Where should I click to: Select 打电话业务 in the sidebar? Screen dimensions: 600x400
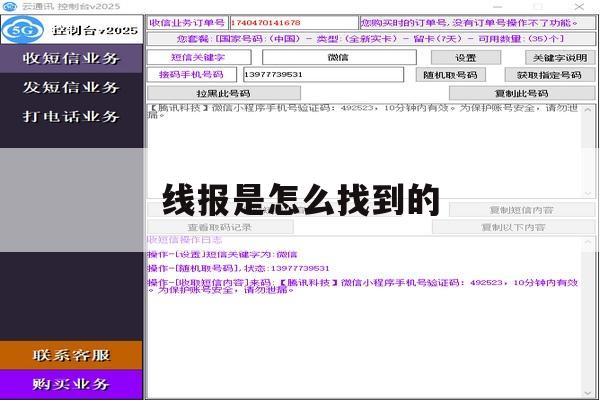[x=72, y=116]
